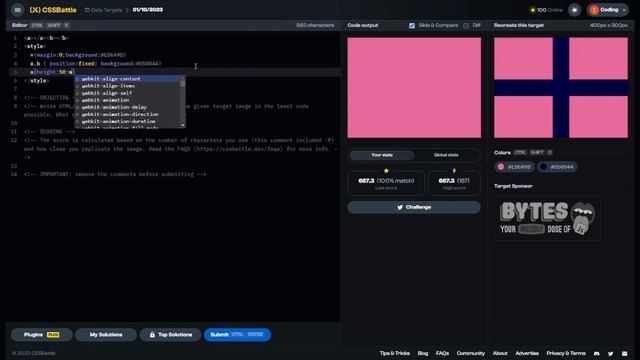Viewport: 640px width, 360px height.
Task: Click the Challenge Twitter button
Action: (414, 207)
